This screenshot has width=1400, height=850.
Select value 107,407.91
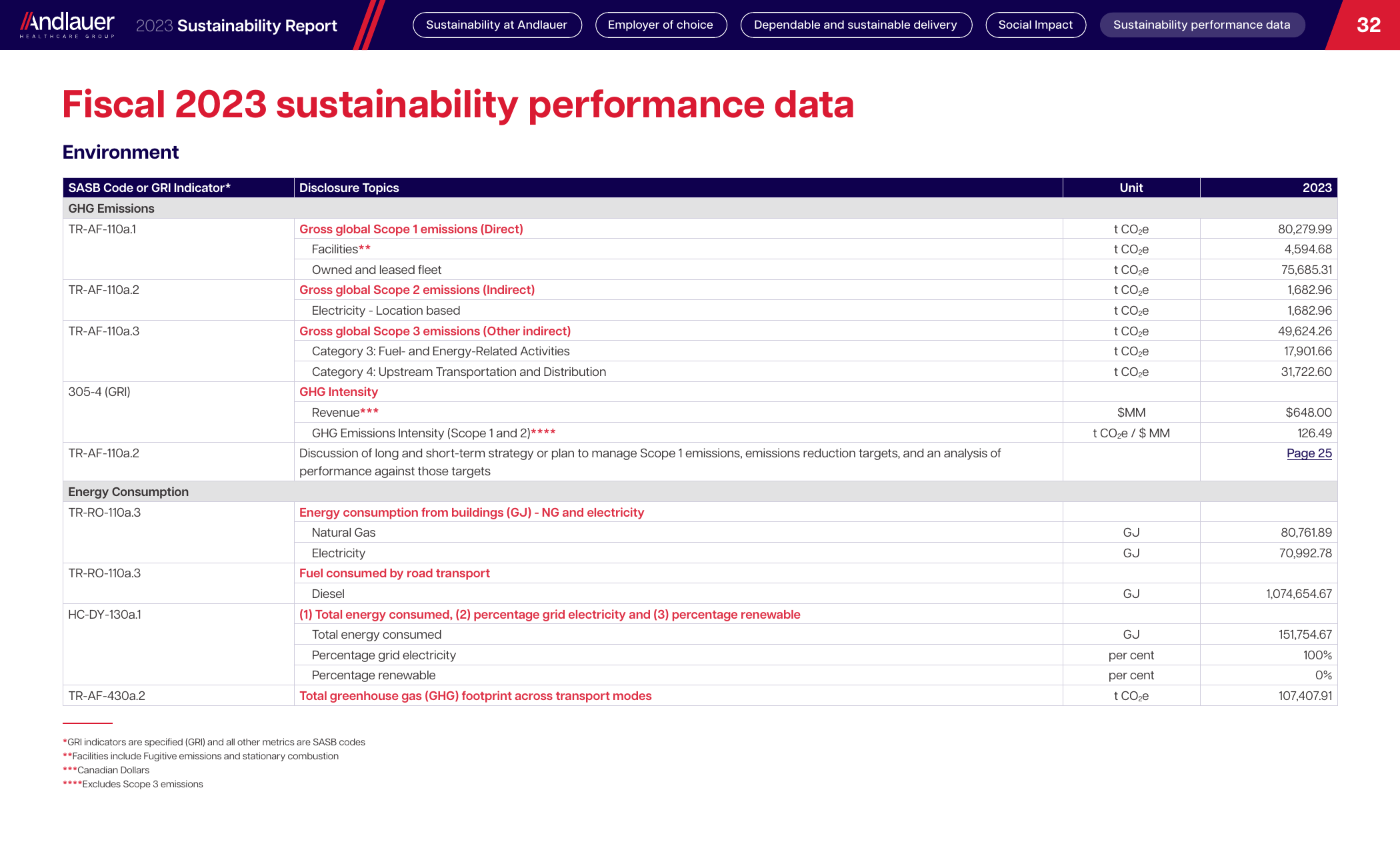point(1305,696)
